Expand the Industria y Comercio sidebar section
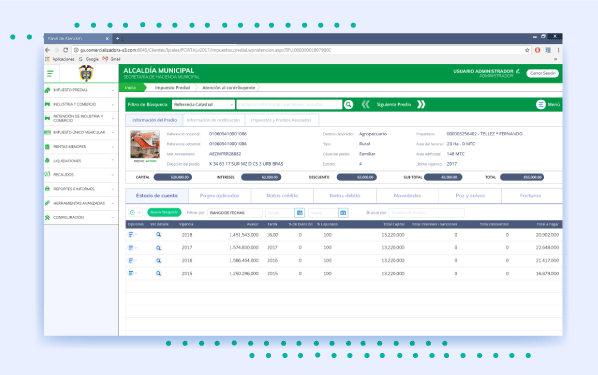Image resolution: width=598 pixels, height=375 pixels. point(81,104)
